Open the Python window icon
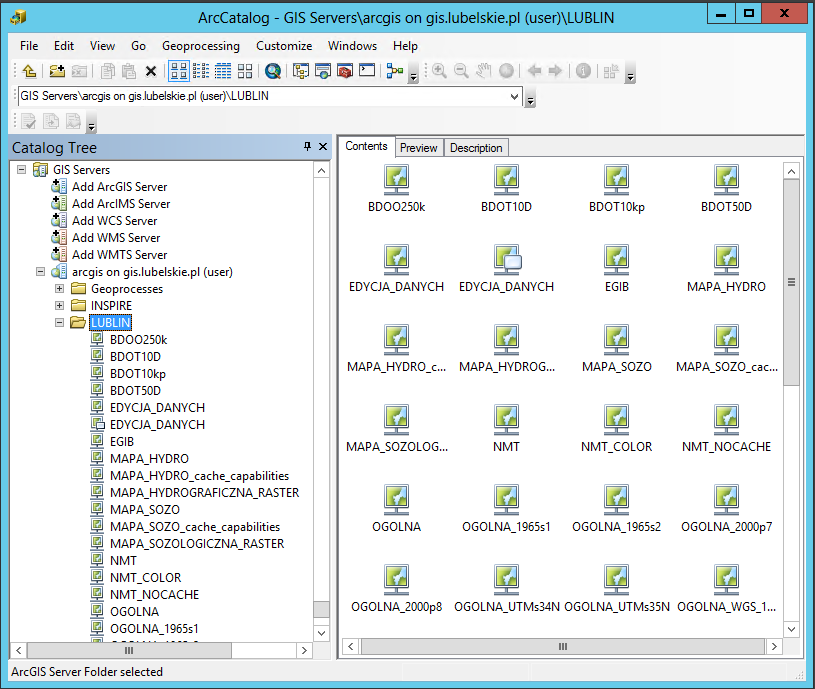The image size is (815, 689). tap(367, 70)
